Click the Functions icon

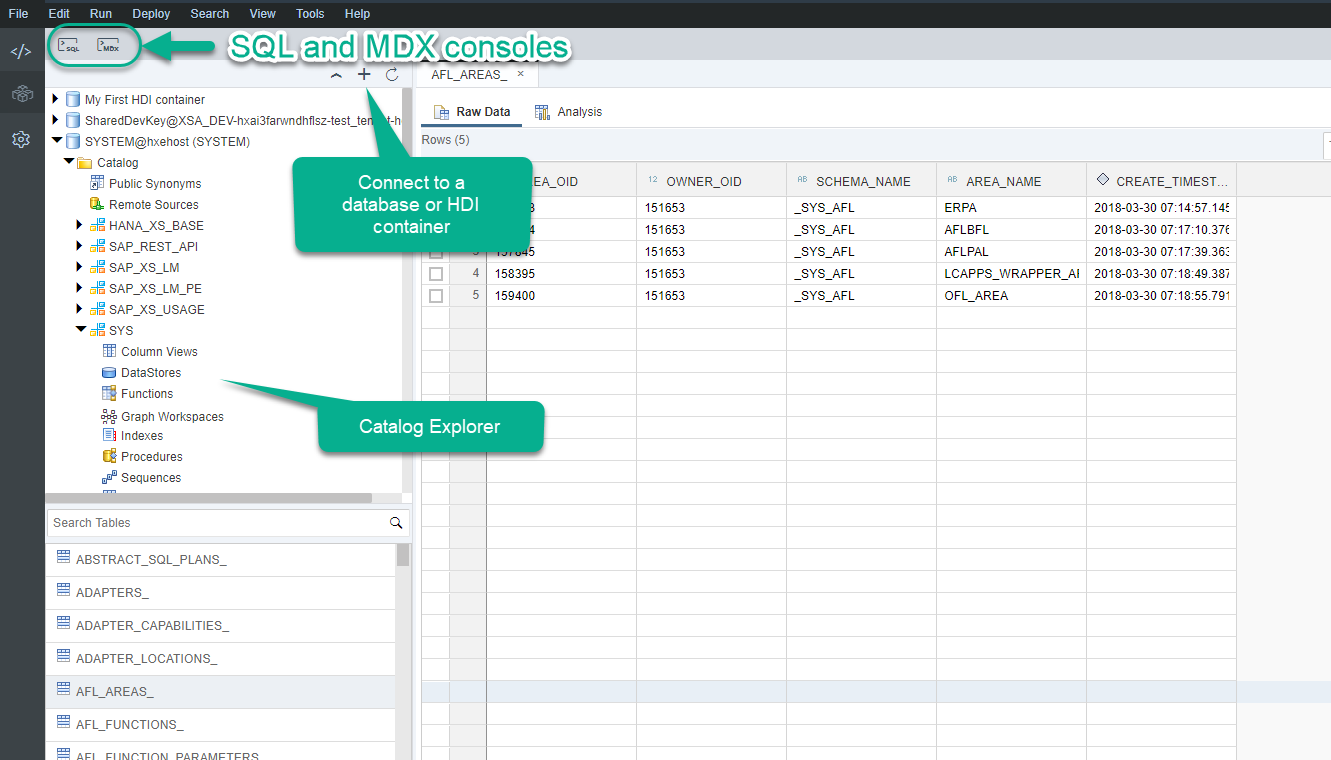pos(110,393)
